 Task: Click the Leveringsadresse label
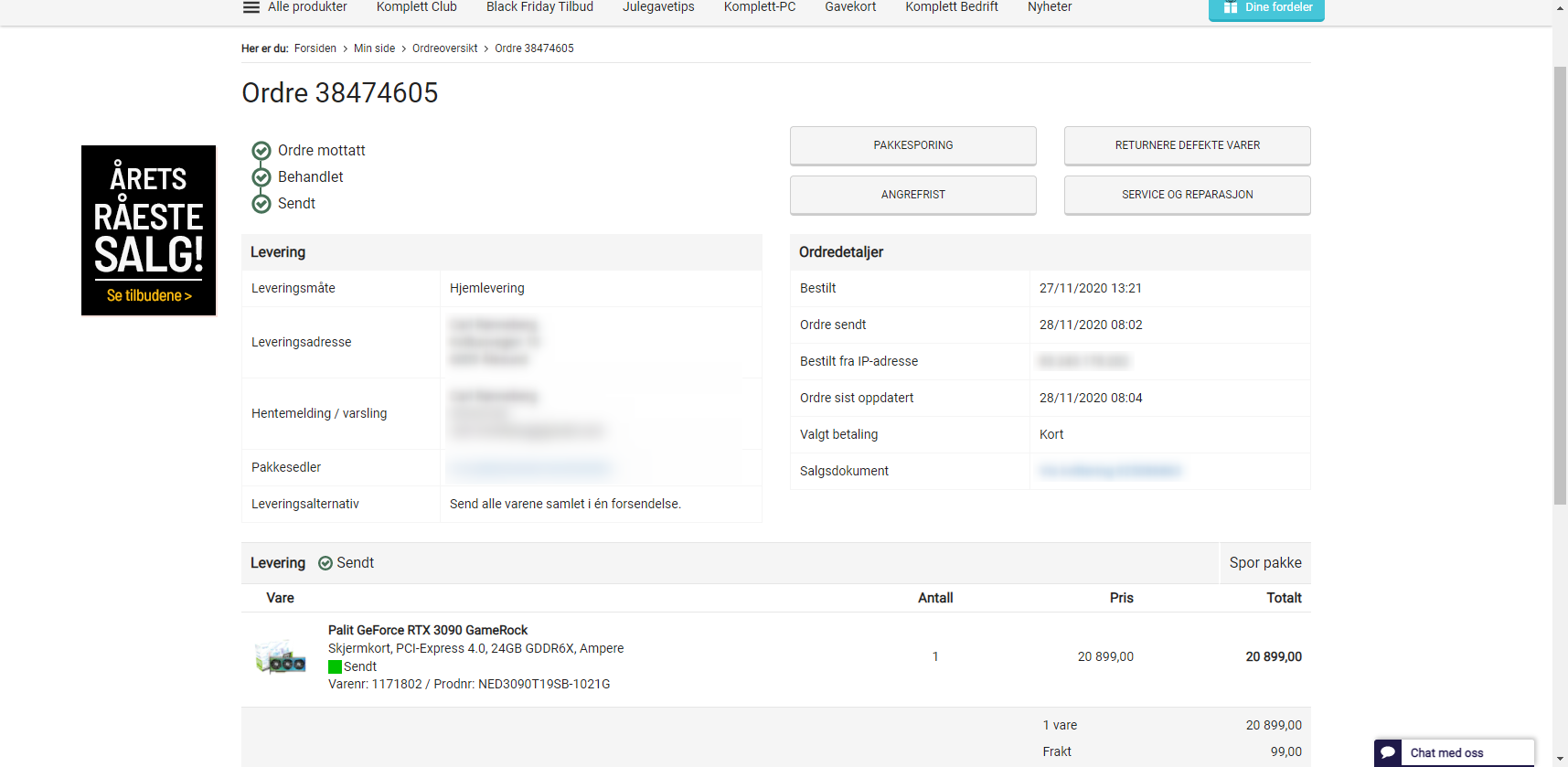pyautogui.click(x=302, y=342)
